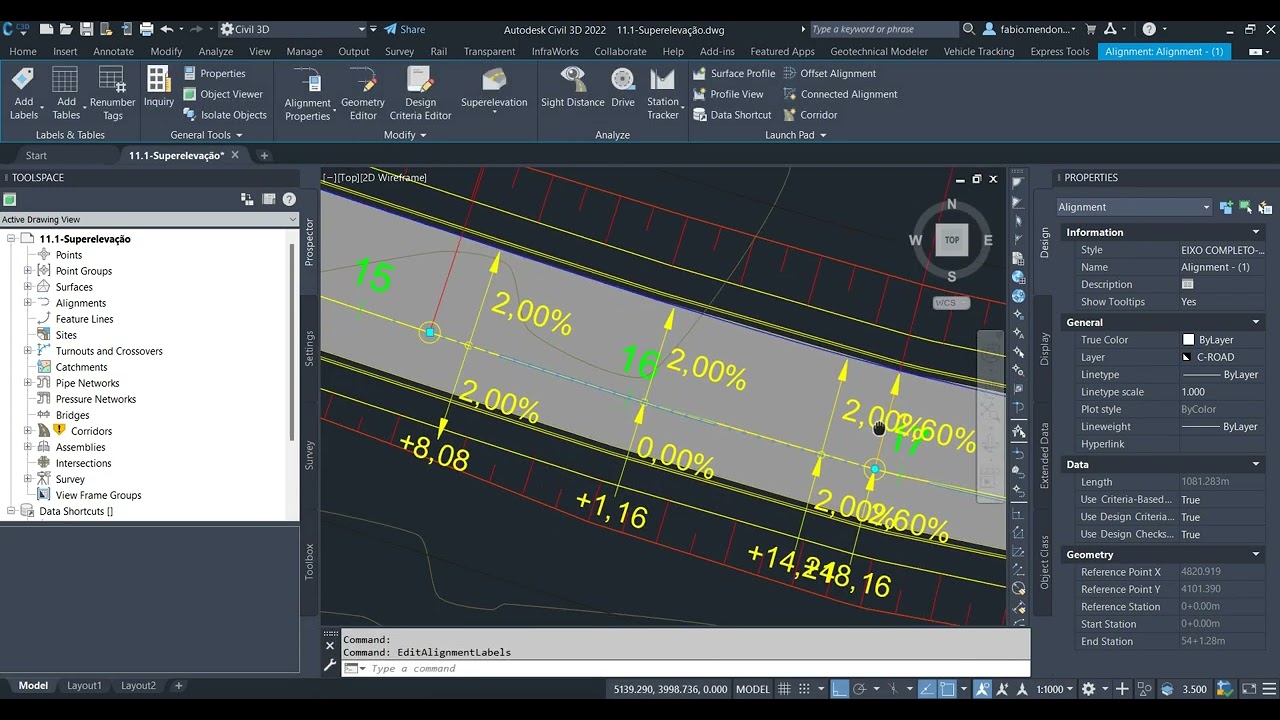Create an Offset Alignment

[x=829, y=73]
